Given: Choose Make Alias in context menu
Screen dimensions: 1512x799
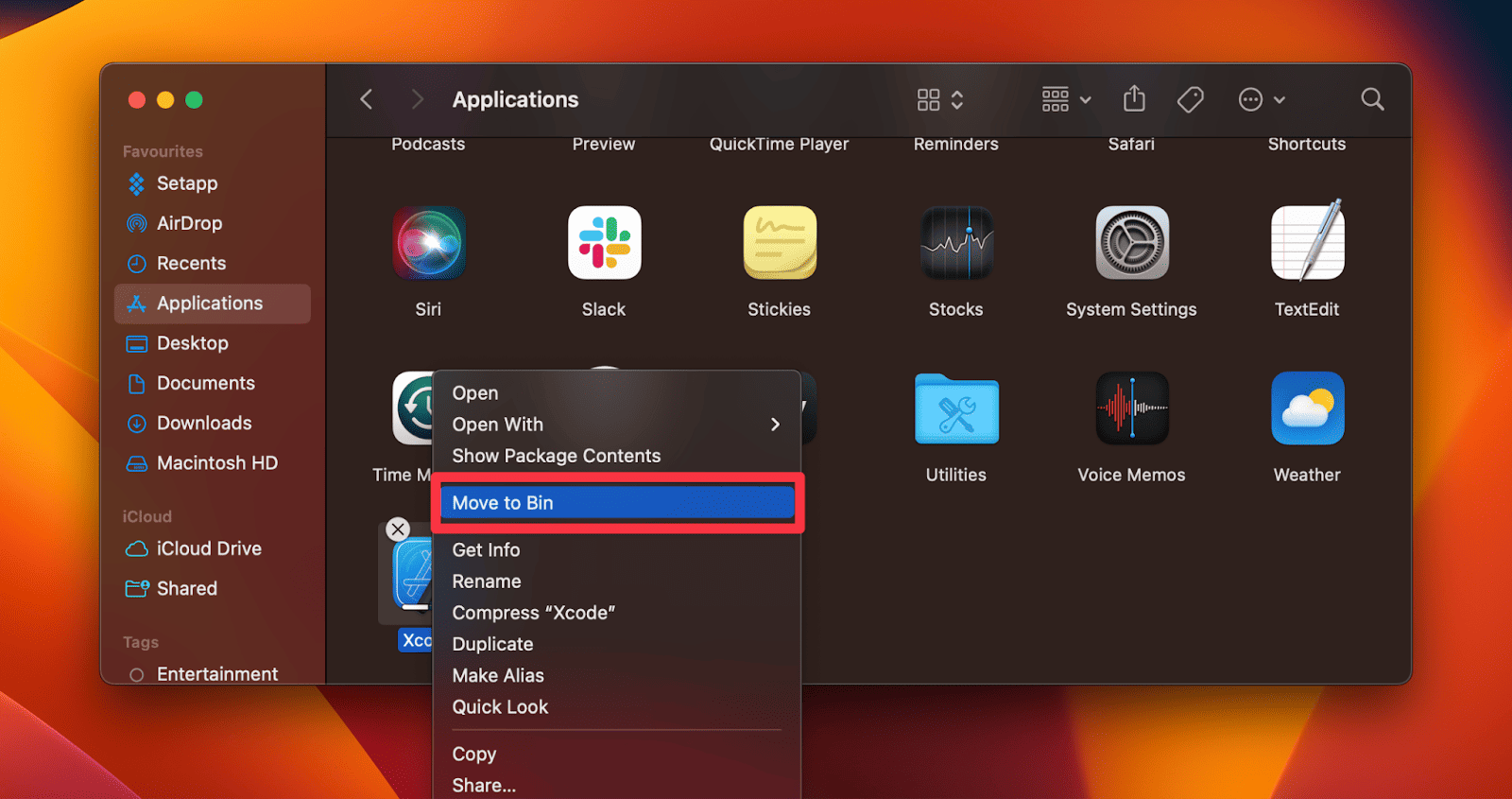Looking at the screenshot, I should [616, 675].
